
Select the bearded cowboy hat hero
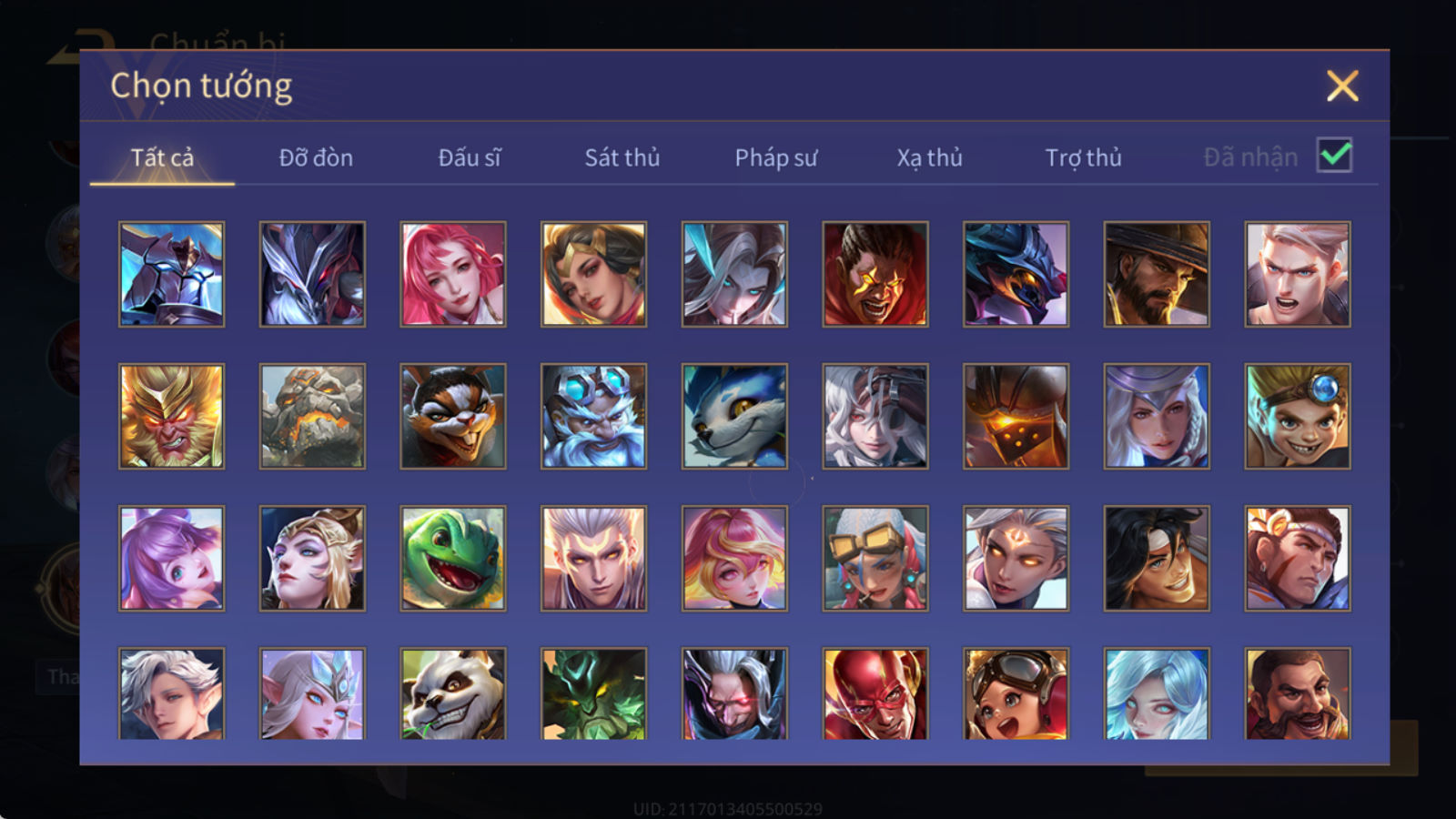pyautogui.click(x=1157, y=274)
